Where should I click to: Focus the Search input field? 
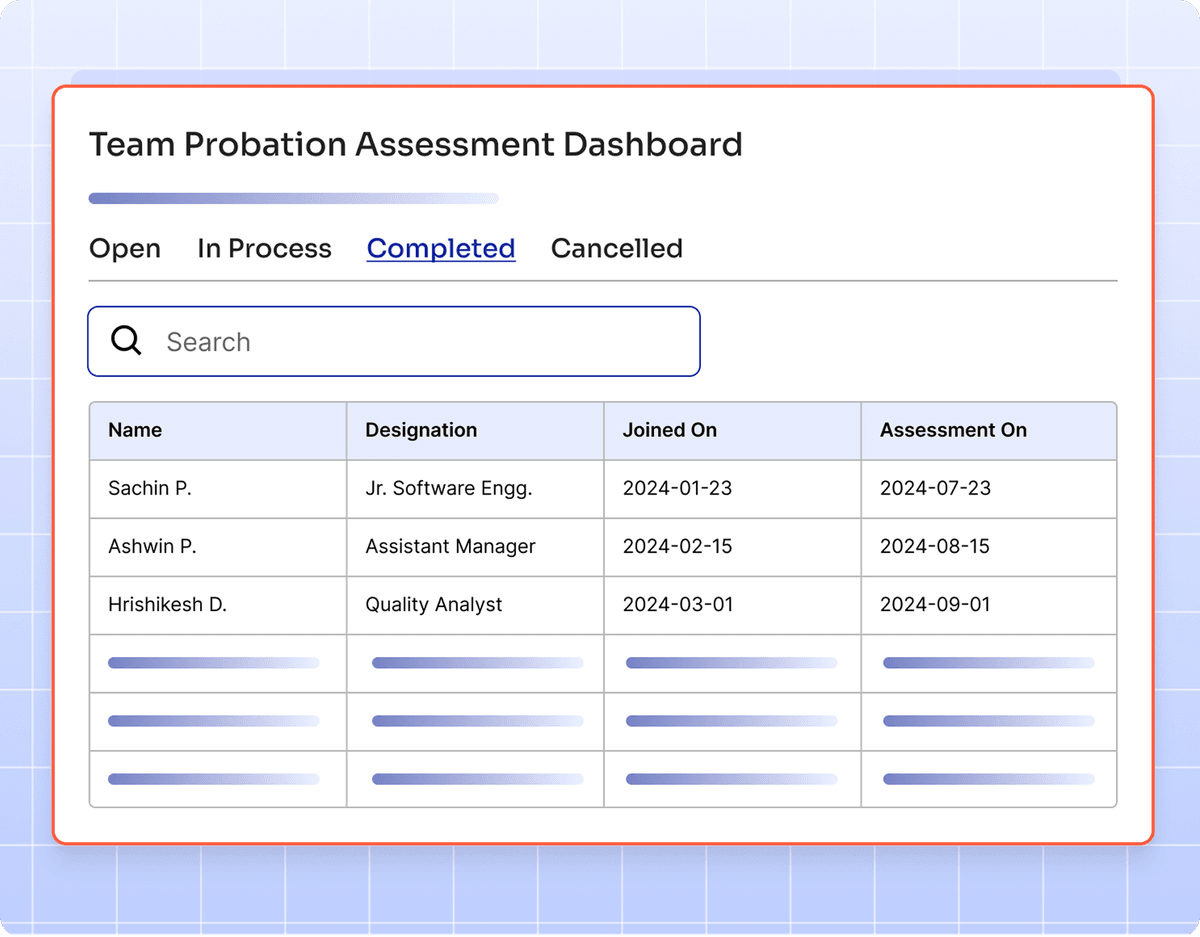tap(394, 341)
